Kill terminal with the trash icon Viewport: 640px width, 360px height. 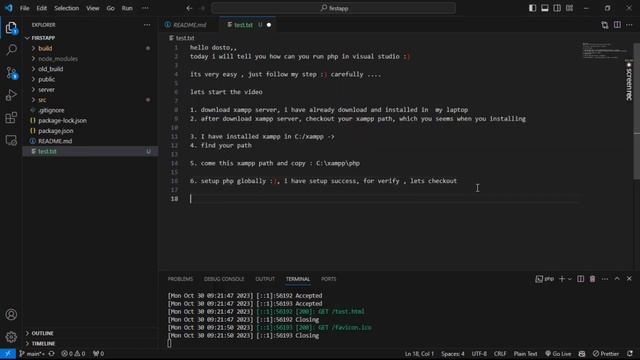point(592,279)
